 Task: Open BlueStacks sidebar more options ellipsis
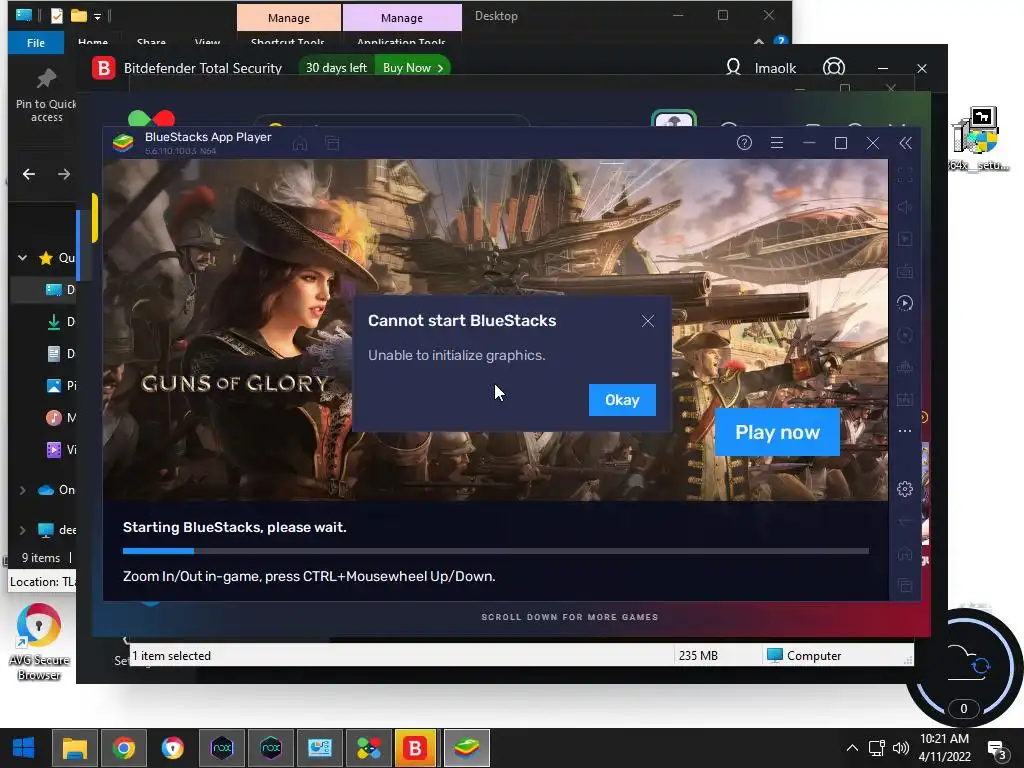tap(904, 431)
